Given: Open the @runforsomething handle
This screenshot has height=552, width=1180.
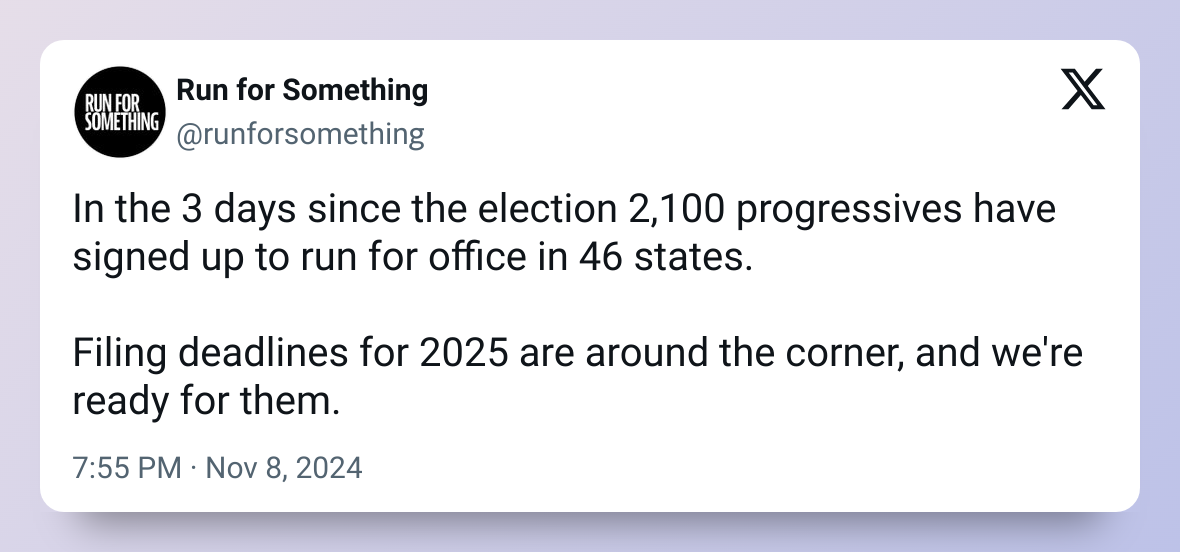Looking at the screenshot, I should point(300,134).
